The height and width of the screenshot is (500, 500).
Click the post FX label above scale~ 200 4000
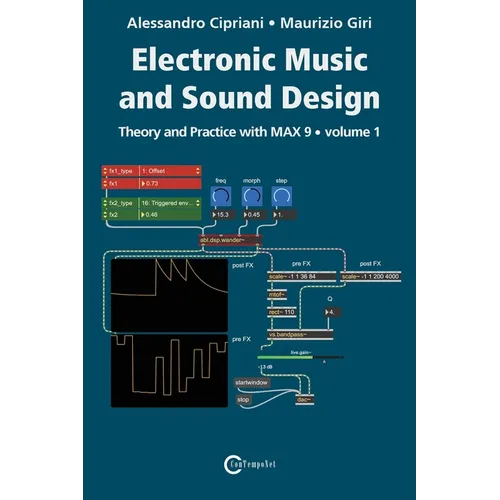pyautogui.click(x=370, y=264)
